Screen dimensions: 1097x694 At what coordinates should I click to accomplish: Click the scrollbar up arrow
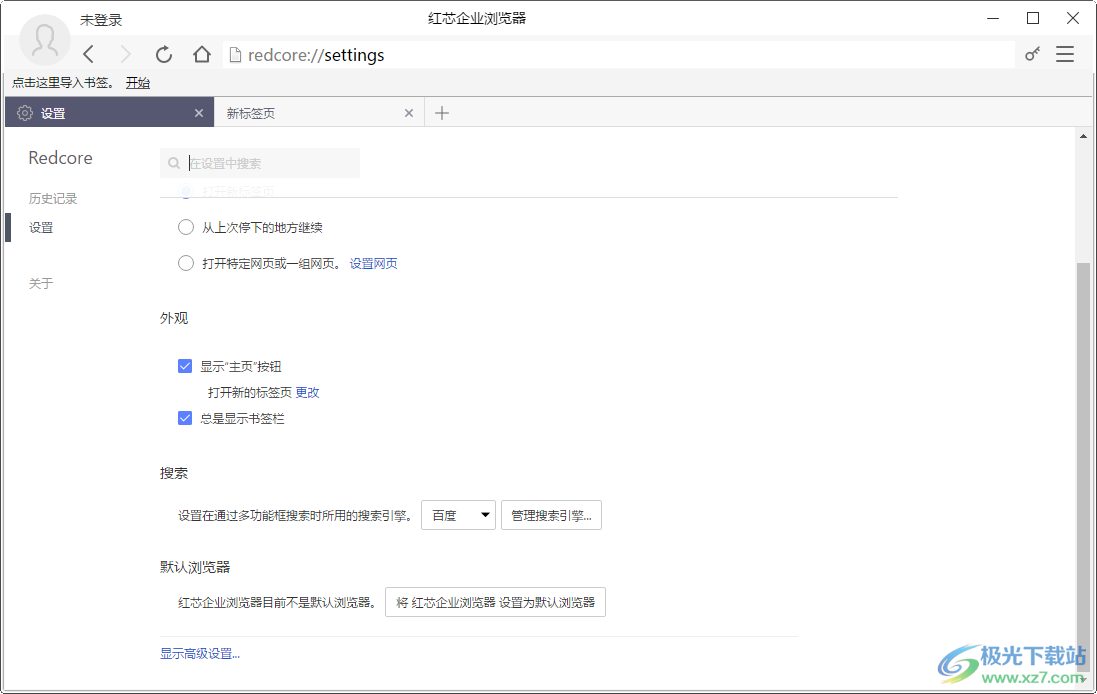[1083, 136]
